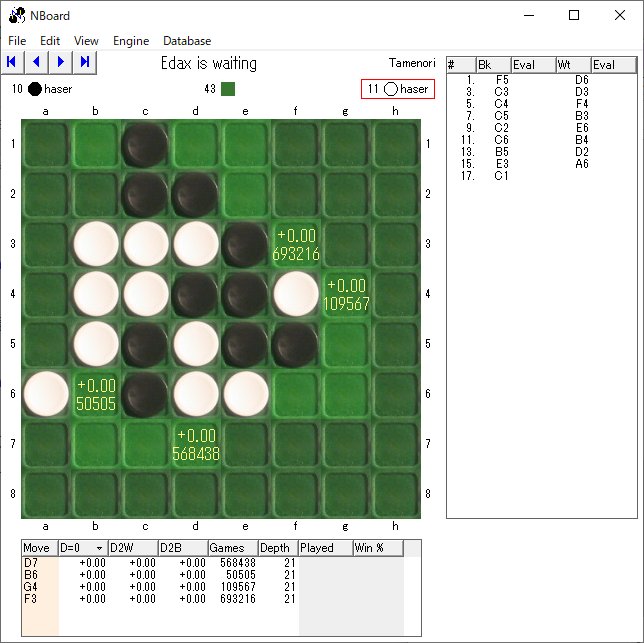
Task: Click the black disc at square E3
Action: click(245, 244)
